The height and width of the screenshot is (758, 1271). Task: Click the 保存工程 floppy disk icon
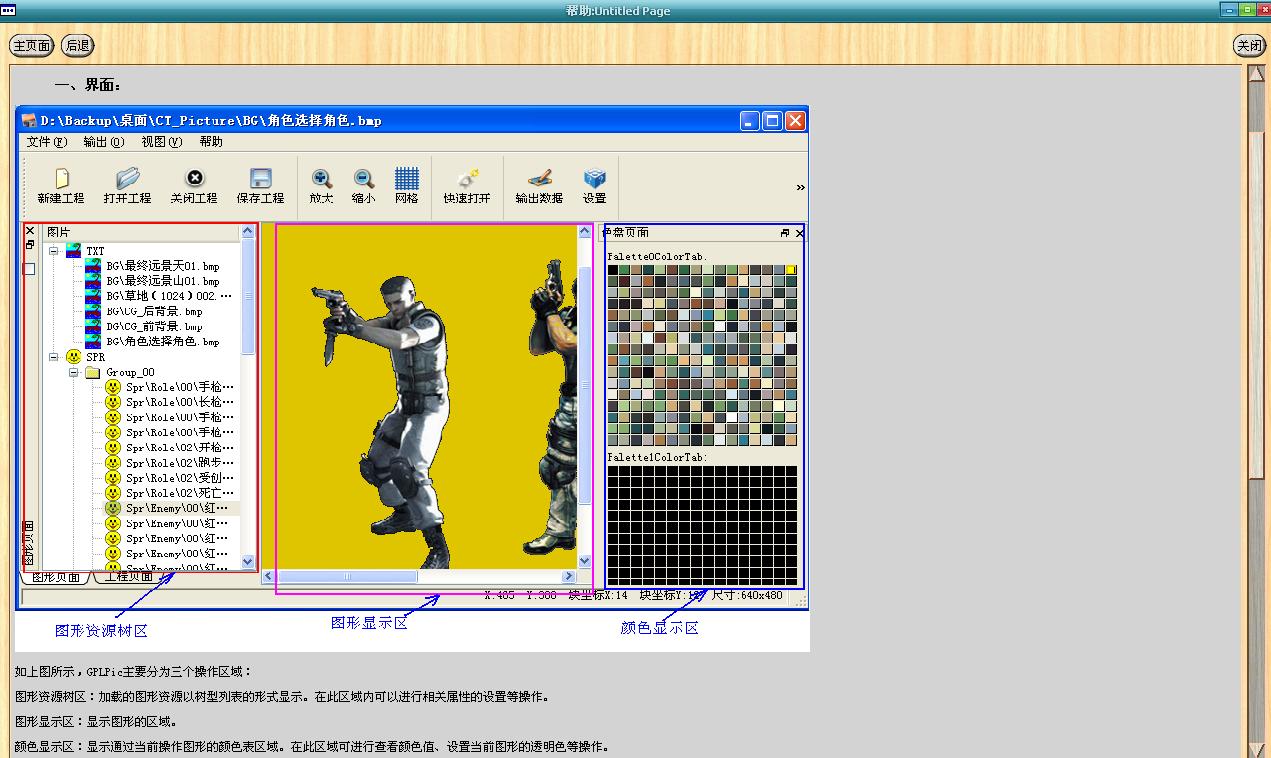[261, 179]
